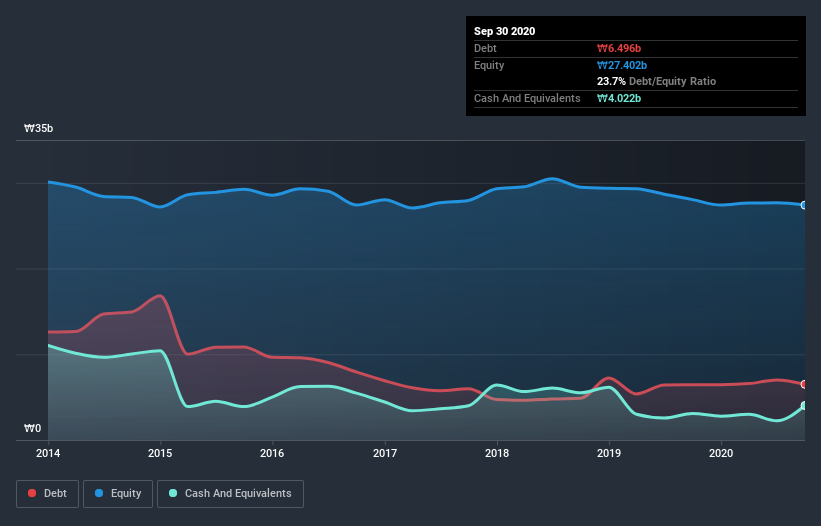Click the ₩0 y-axis label

coord(32,429)
